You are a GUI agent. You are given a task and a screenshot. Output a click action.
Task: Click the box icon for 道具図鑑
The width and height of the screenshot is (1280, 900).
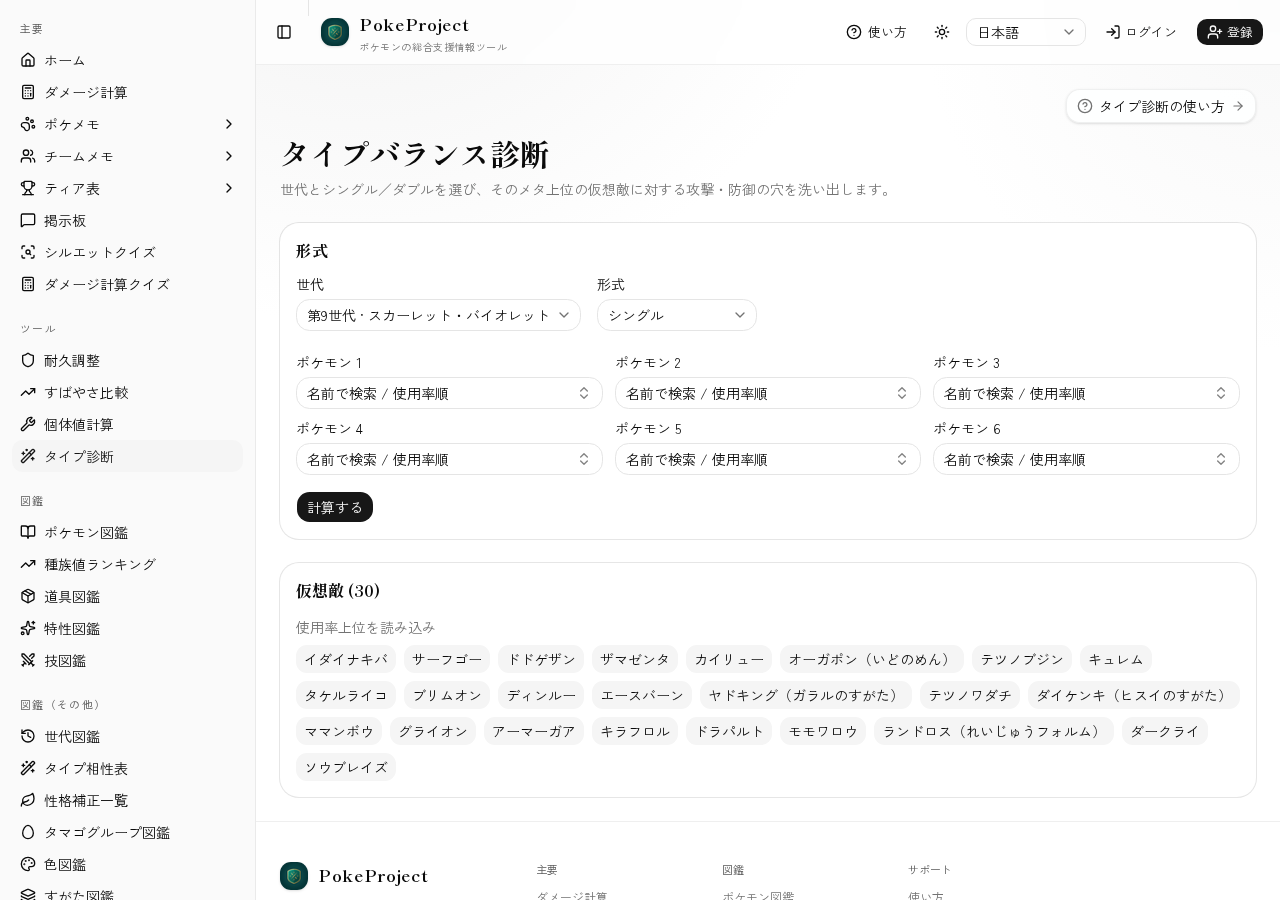click(28, 596)
